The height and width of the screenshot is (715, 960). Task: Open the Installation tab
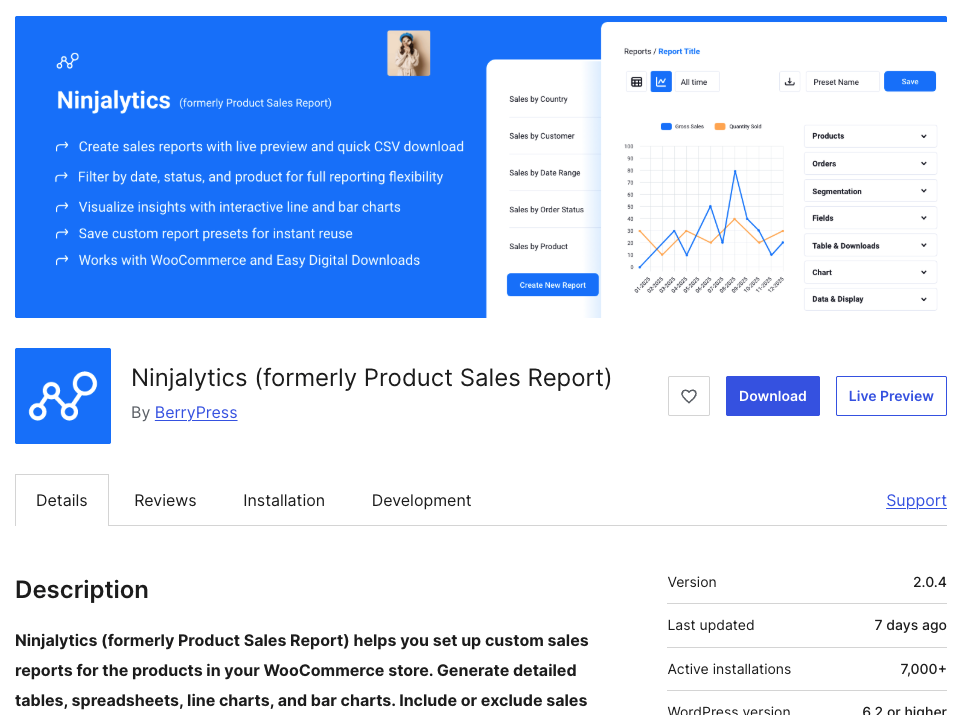(283, 500)
